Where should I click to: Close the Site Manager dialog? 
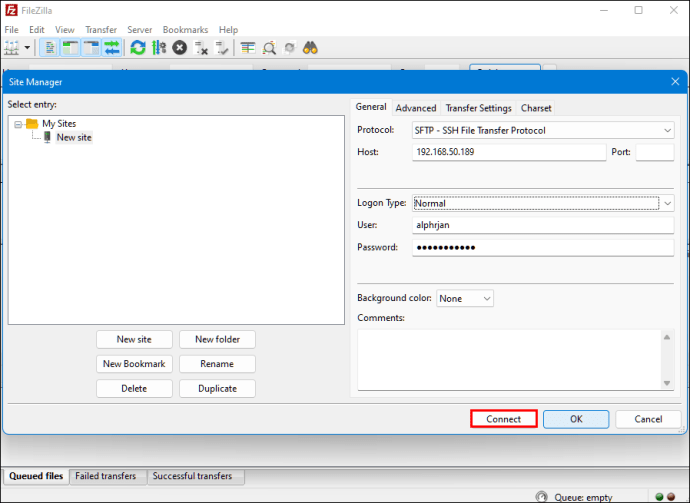[x=675, y=81]
